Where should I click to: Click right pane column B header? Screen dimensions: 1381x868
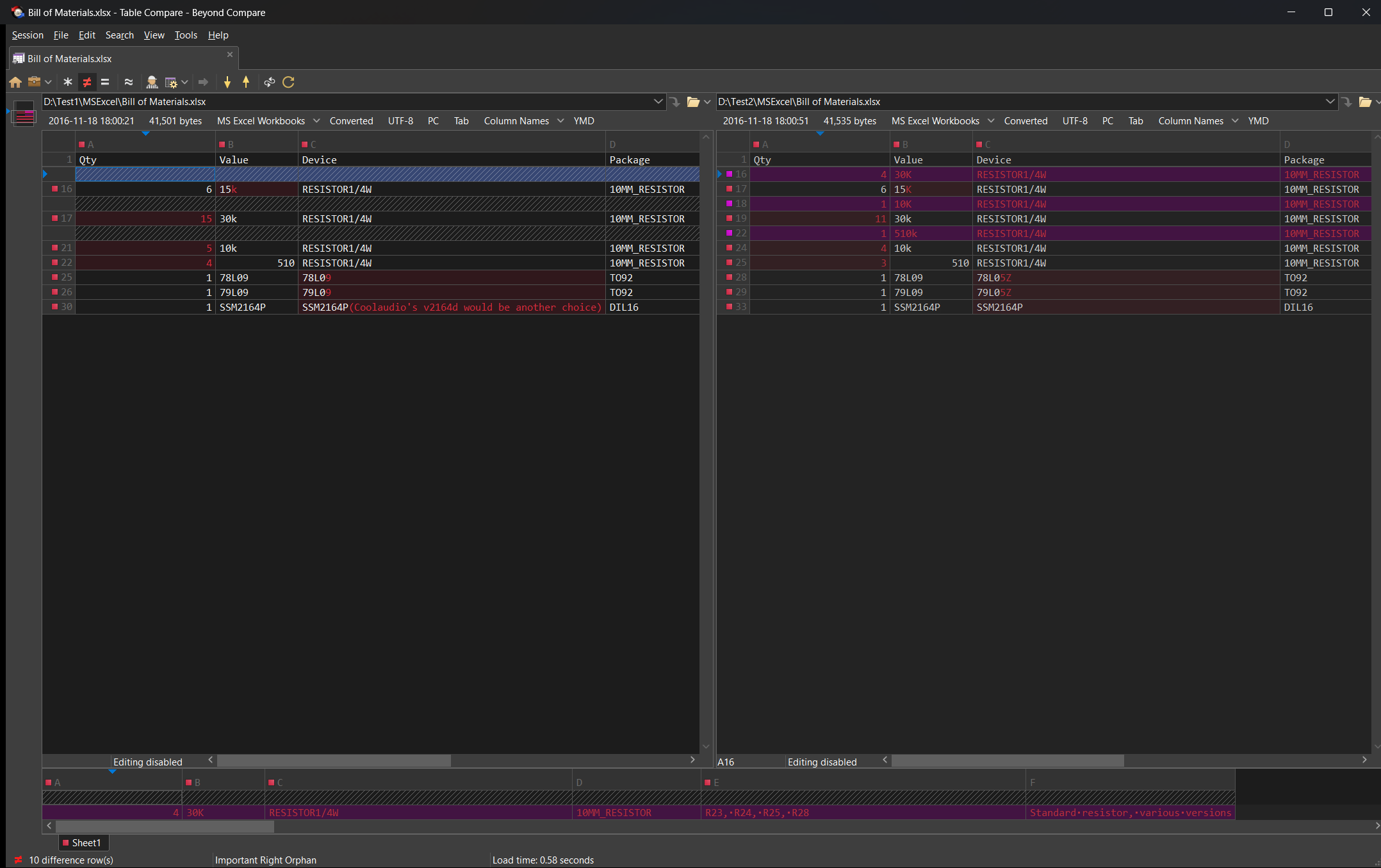(x=931, y=145)
